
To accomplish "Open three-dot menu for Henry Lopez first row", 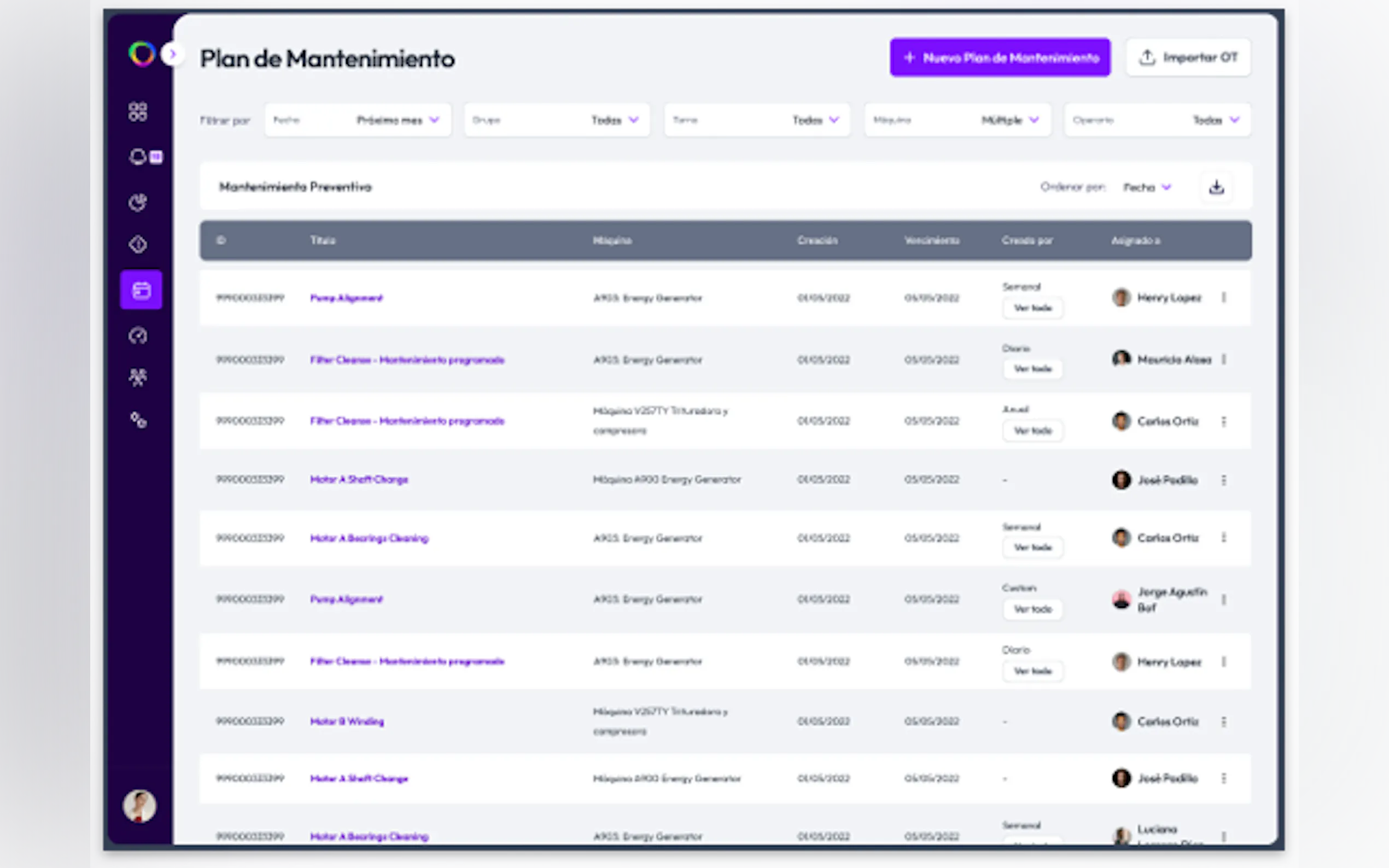I will 1224,297.
